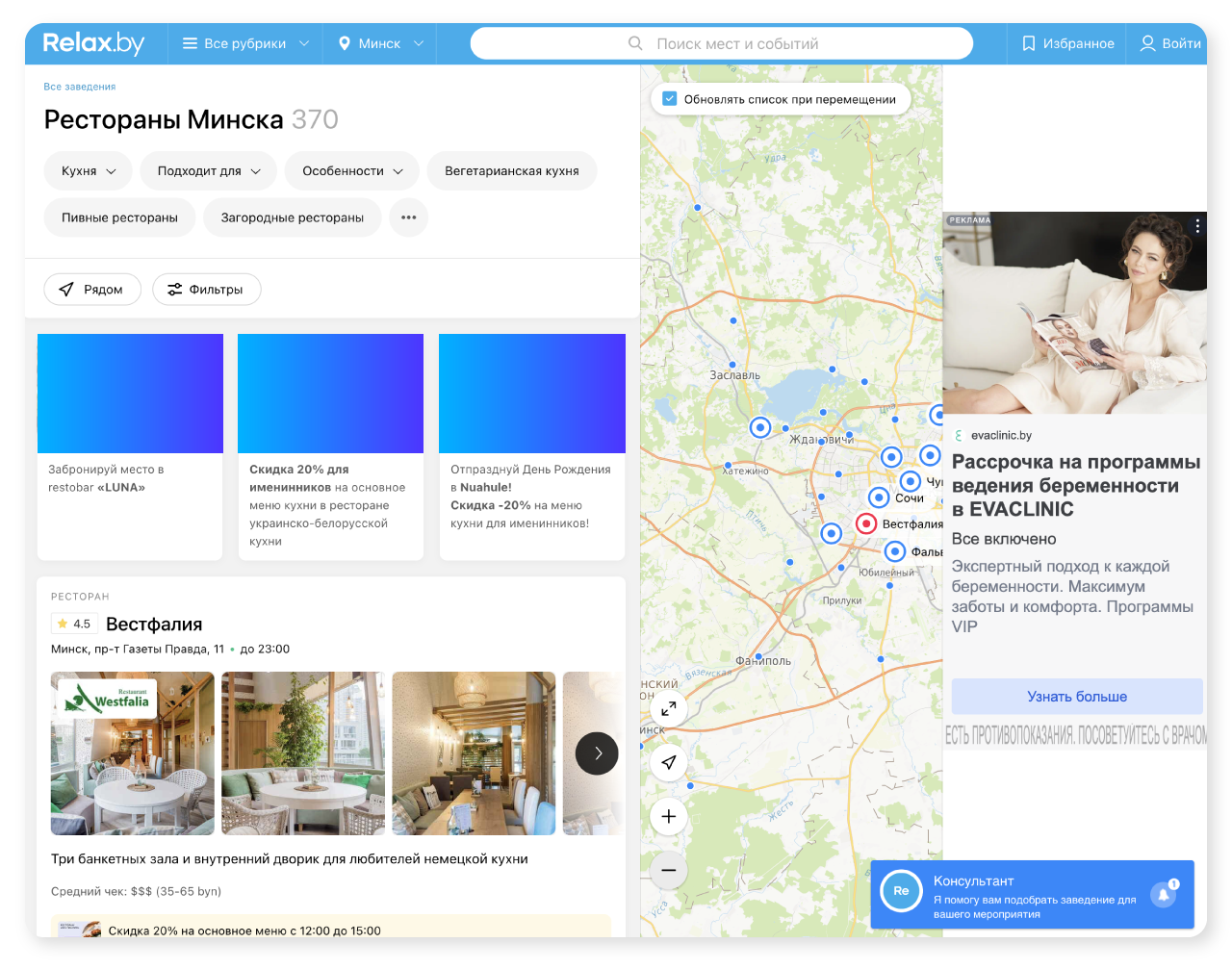Open the Все рубрики menu
1232x969 pixels.
pyautogui.click(x=245, y=43)
